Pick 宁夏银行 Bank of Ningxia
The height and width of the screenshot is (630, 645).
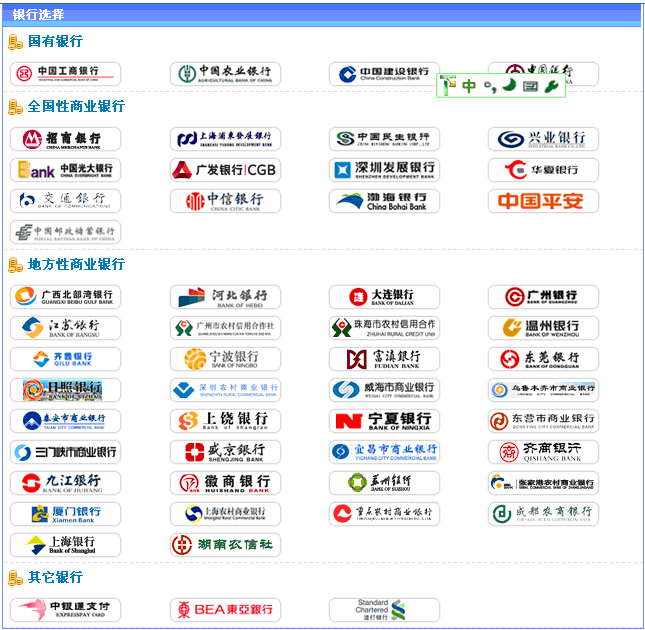(384, 421)
